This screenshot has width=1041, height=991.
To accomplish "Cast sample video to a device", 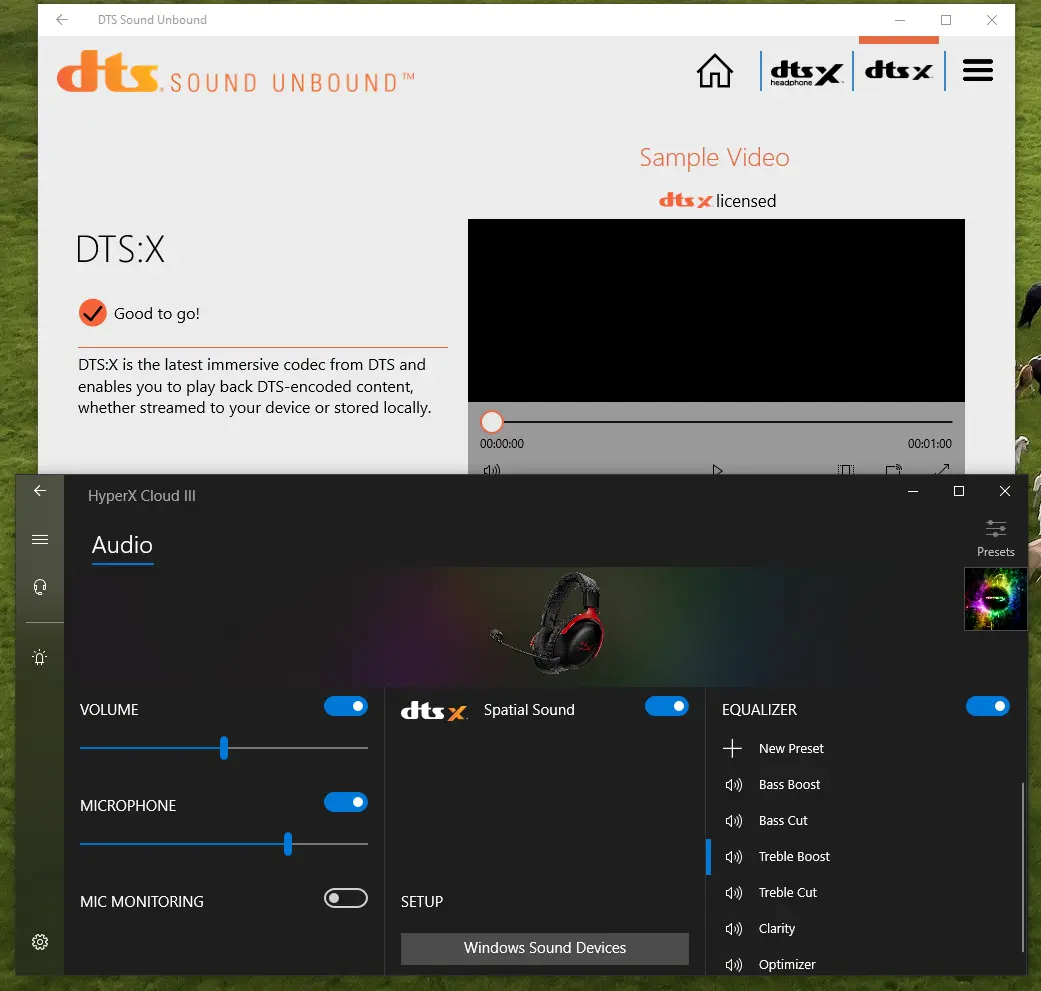I will (894, 470).
